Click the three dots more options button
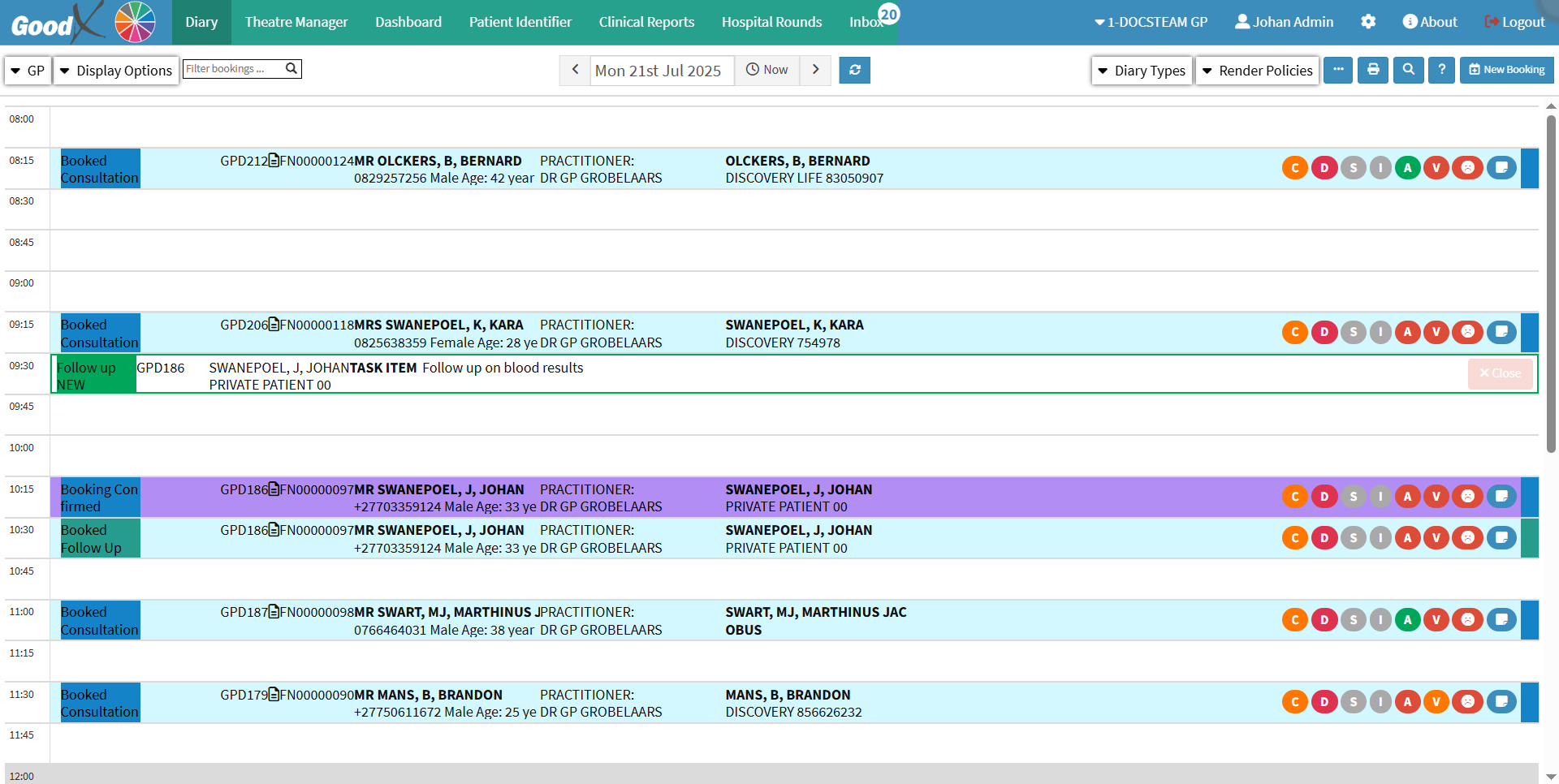This screenshot has height=784, width=1559. pyautogui.click(x=1338, y=71)
